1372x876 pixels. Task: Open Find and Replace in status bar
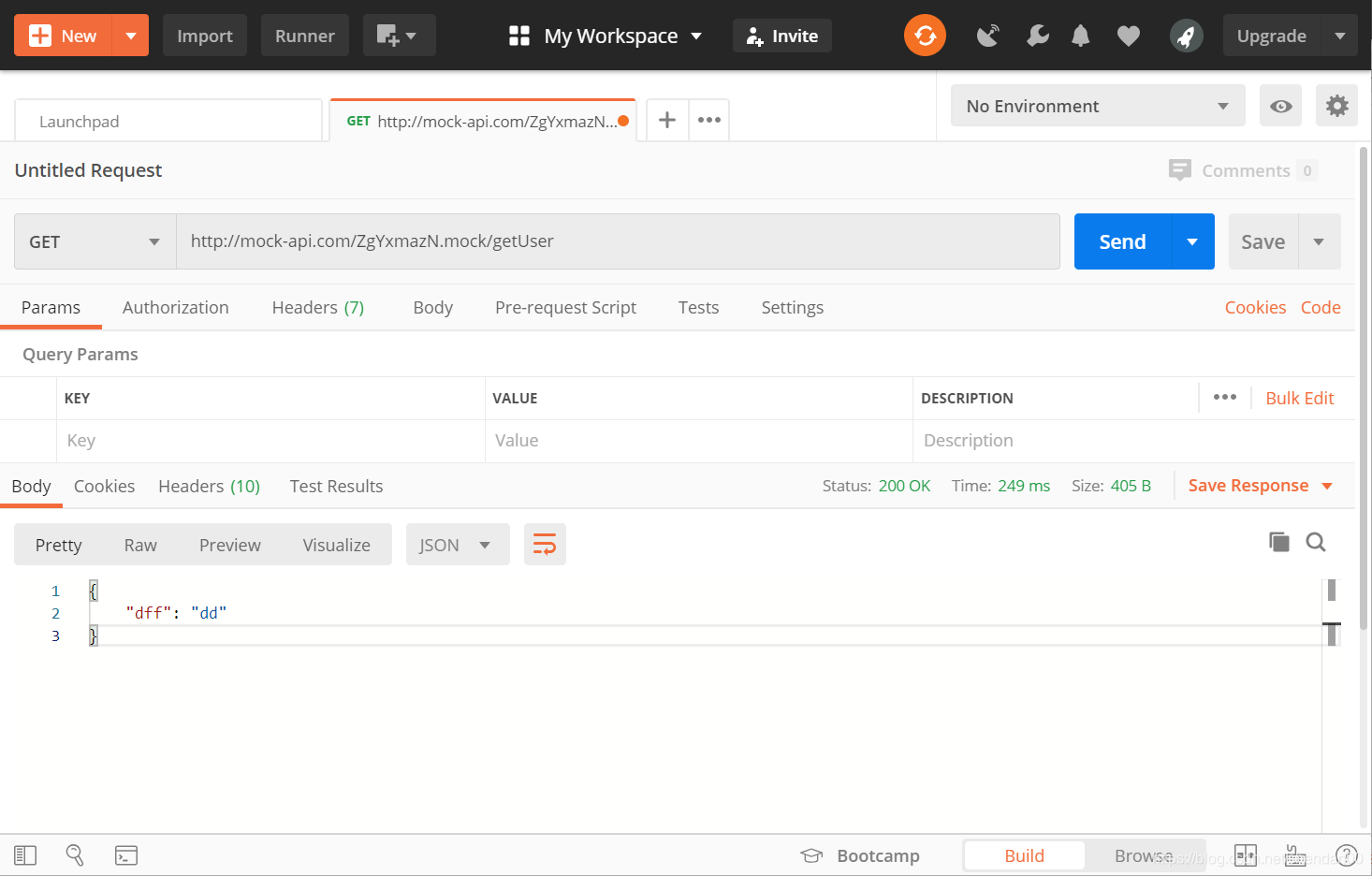[x=75, y=854]
